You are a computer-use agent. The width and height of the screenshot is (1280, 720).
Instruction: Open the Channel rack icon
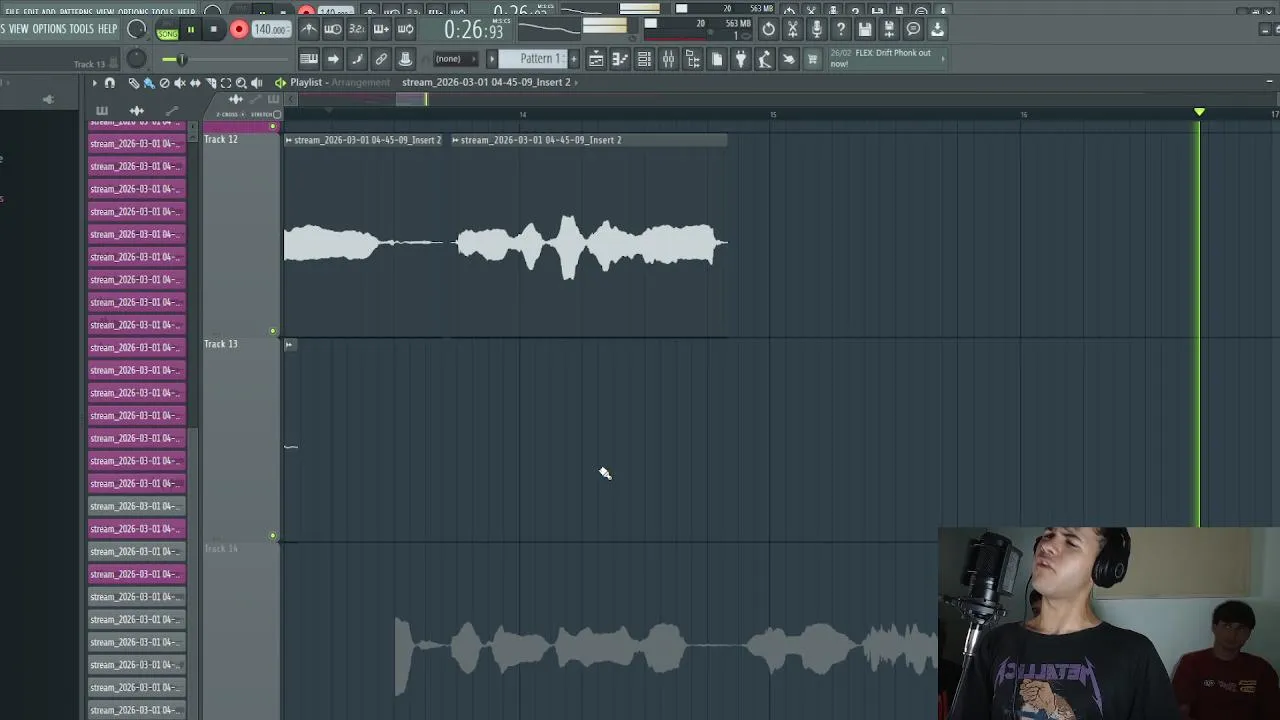click(x=644, y=59)
